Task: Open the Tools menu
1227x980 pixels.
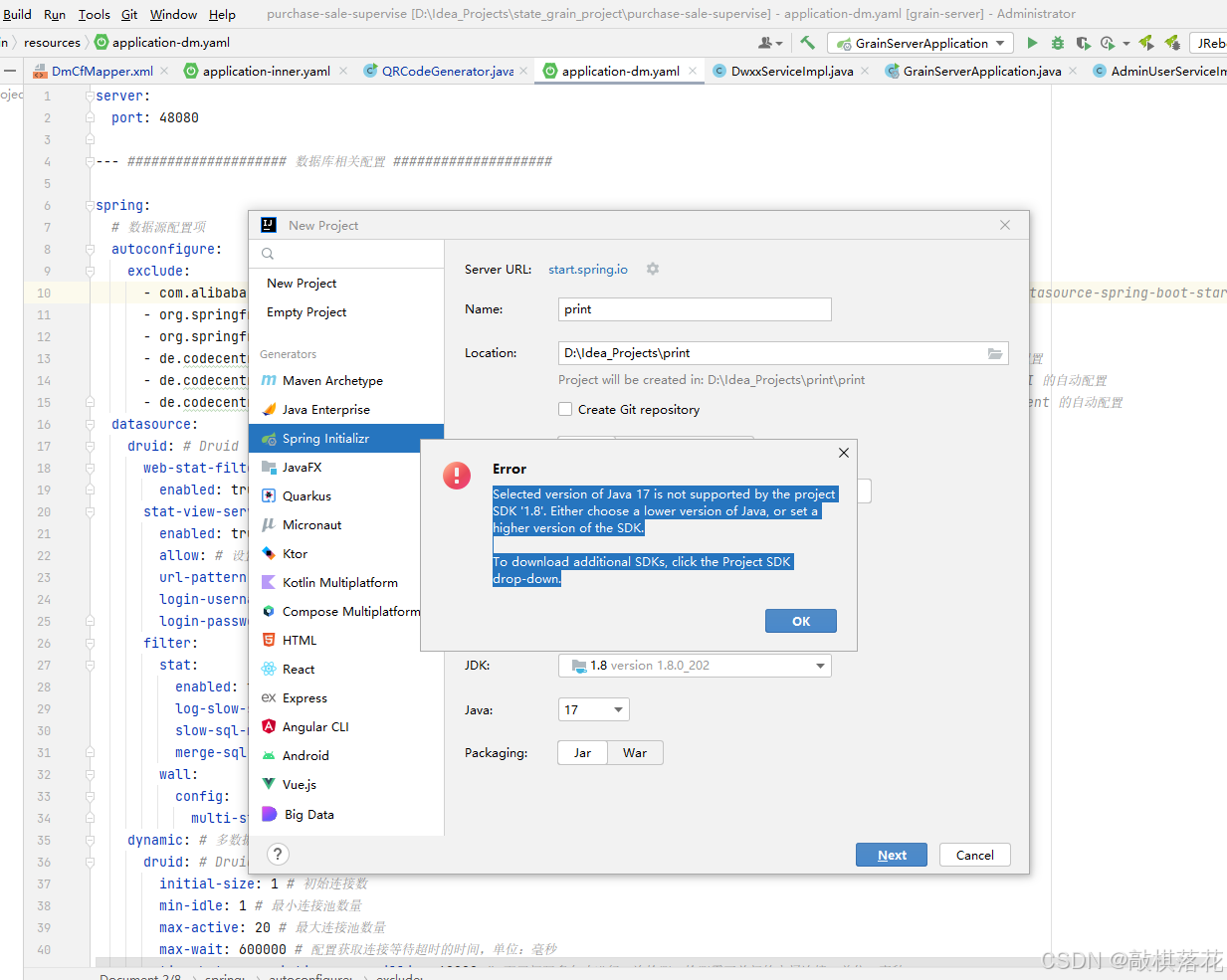Action: (x=94, y=14)
